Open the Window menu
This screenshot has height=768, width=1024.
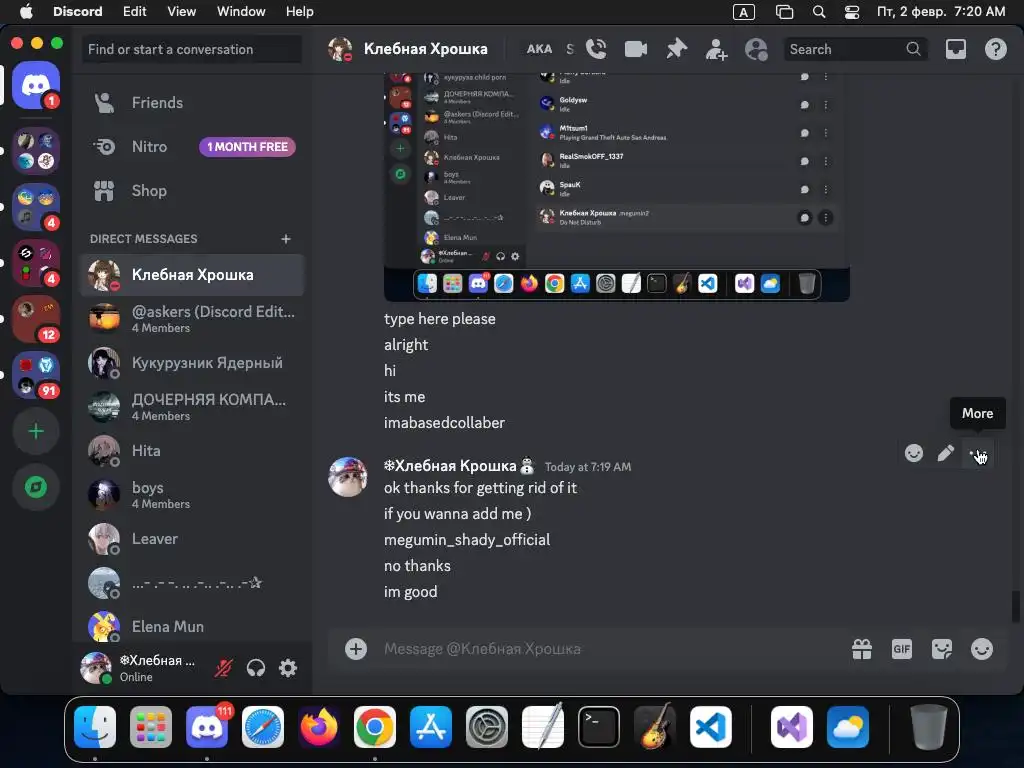coord(241,11)
